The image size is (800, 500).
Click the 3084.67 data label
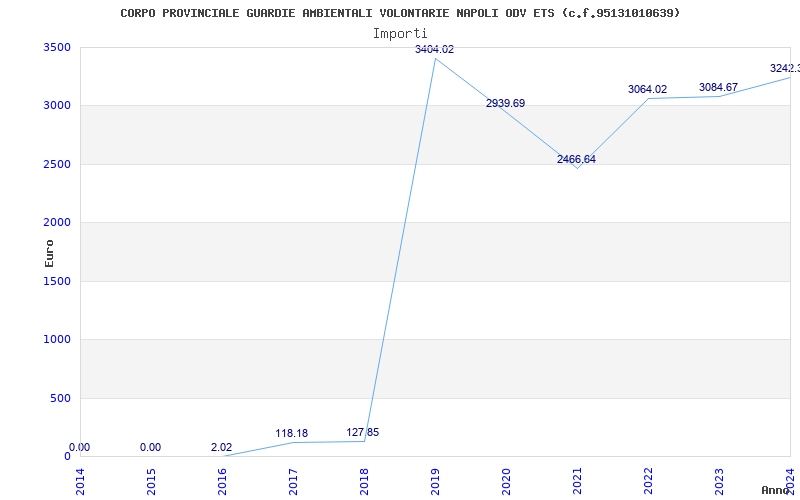click(718, 87)
